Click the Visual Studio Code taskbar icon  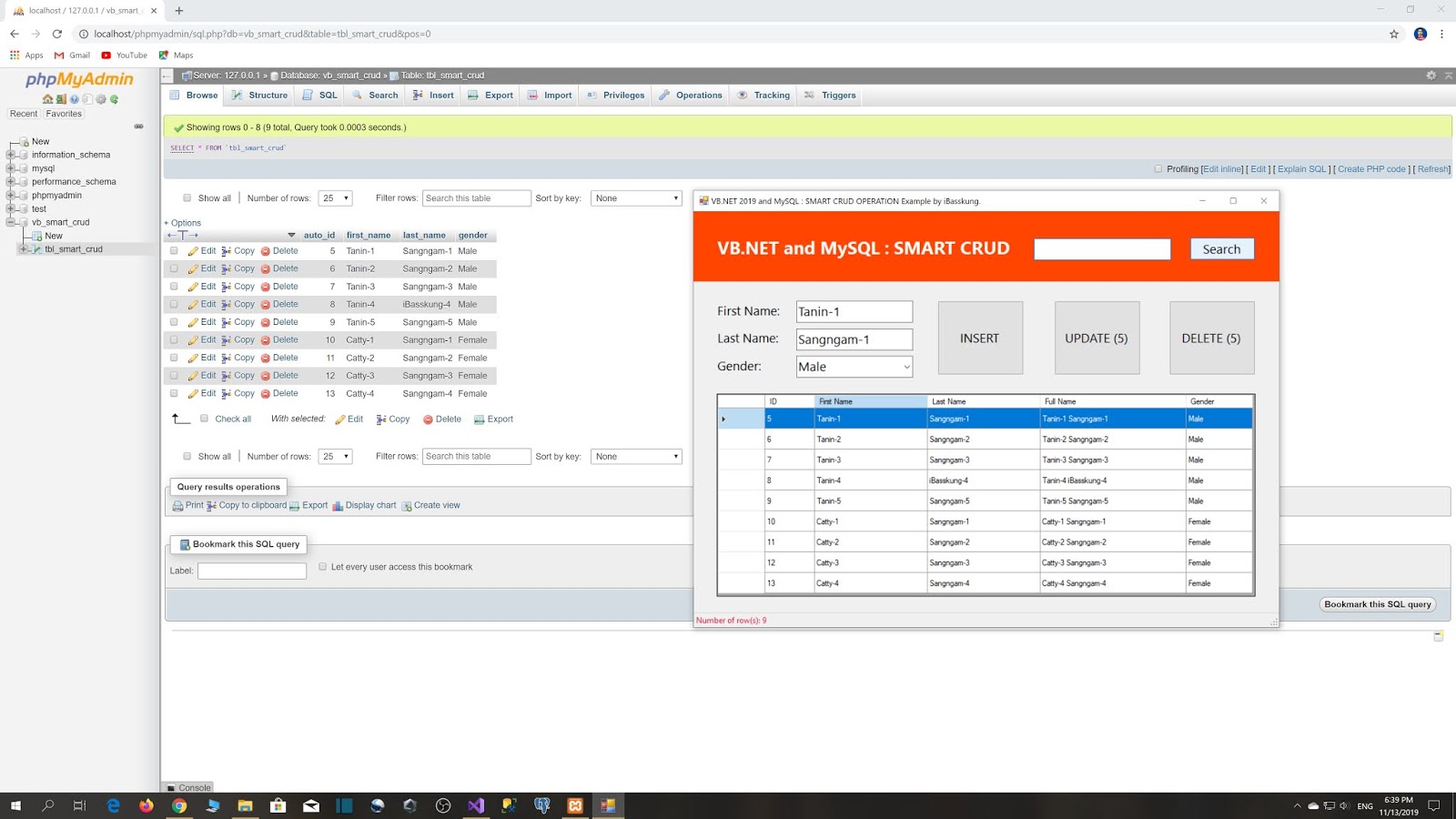click(x=476, y=805)
